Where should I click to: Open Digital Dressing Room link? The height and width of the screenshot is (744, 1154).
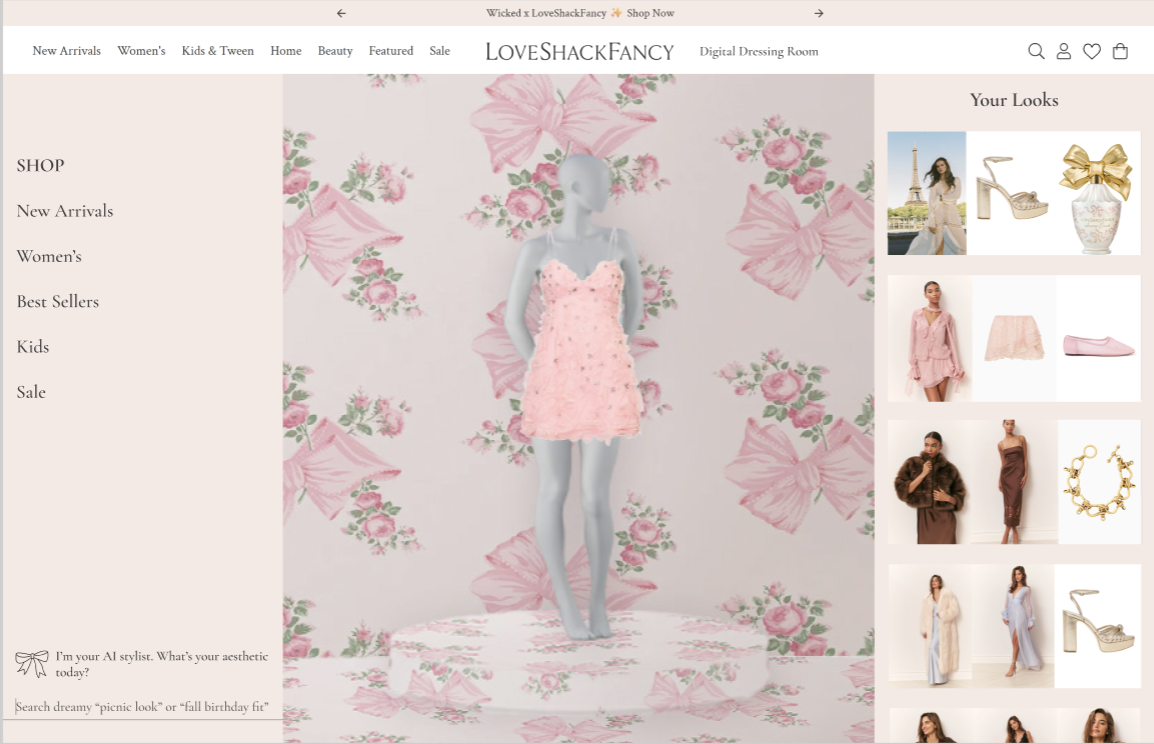759,52
